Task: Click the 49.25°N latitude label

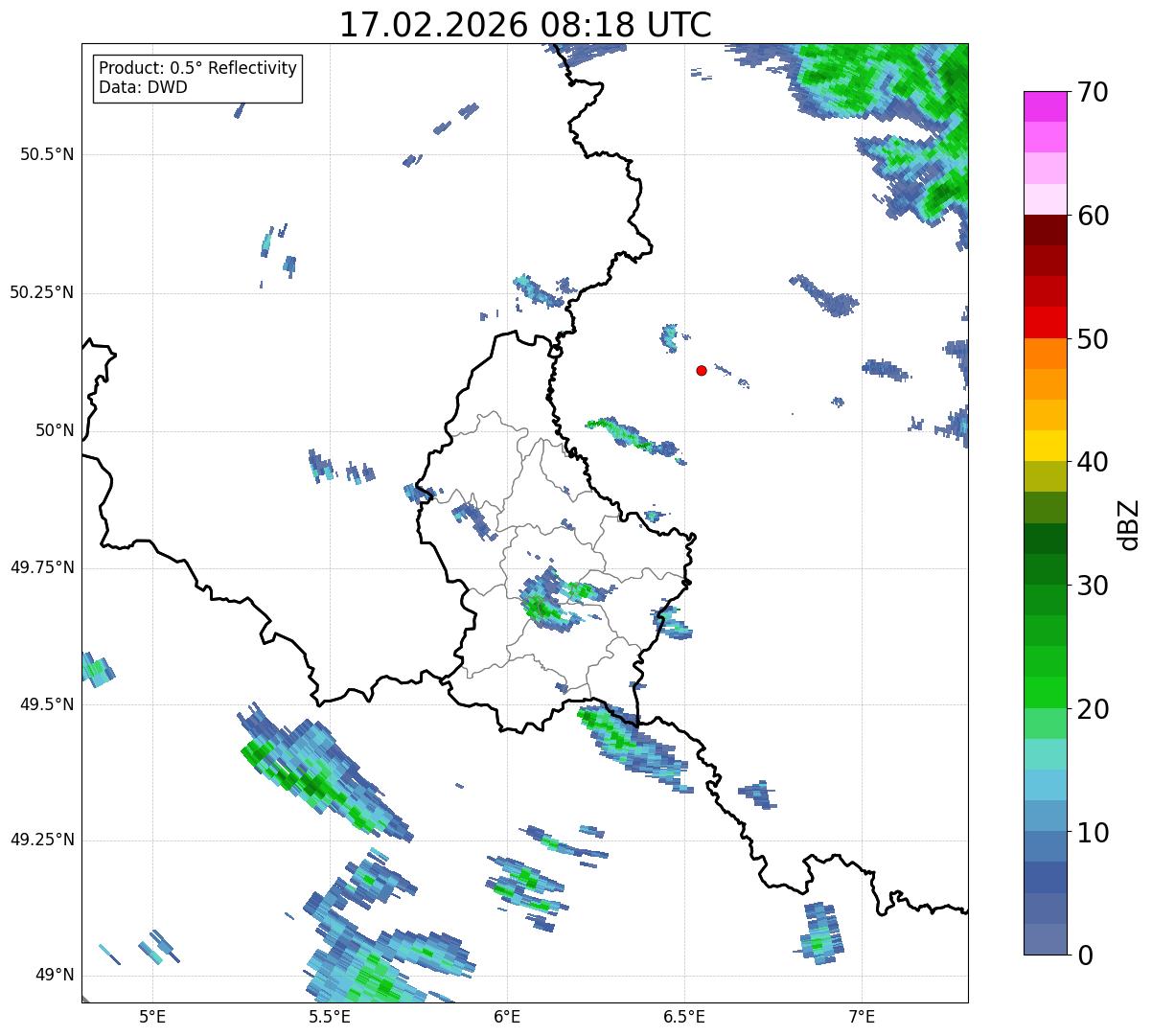Action: click(42, 840)
